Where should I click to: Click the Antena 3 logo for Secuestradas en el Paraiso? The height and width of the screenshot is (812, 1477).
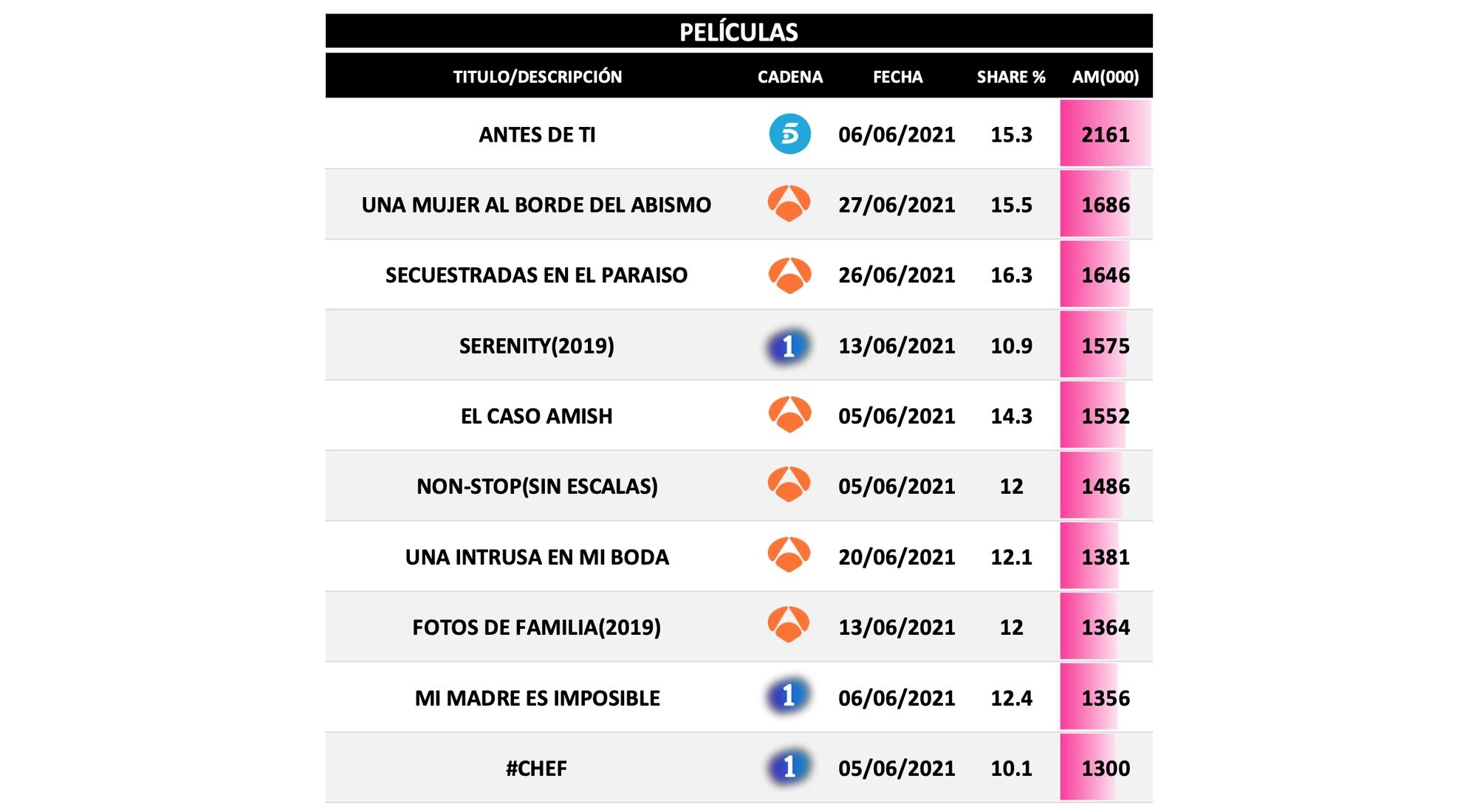[789, 275]
